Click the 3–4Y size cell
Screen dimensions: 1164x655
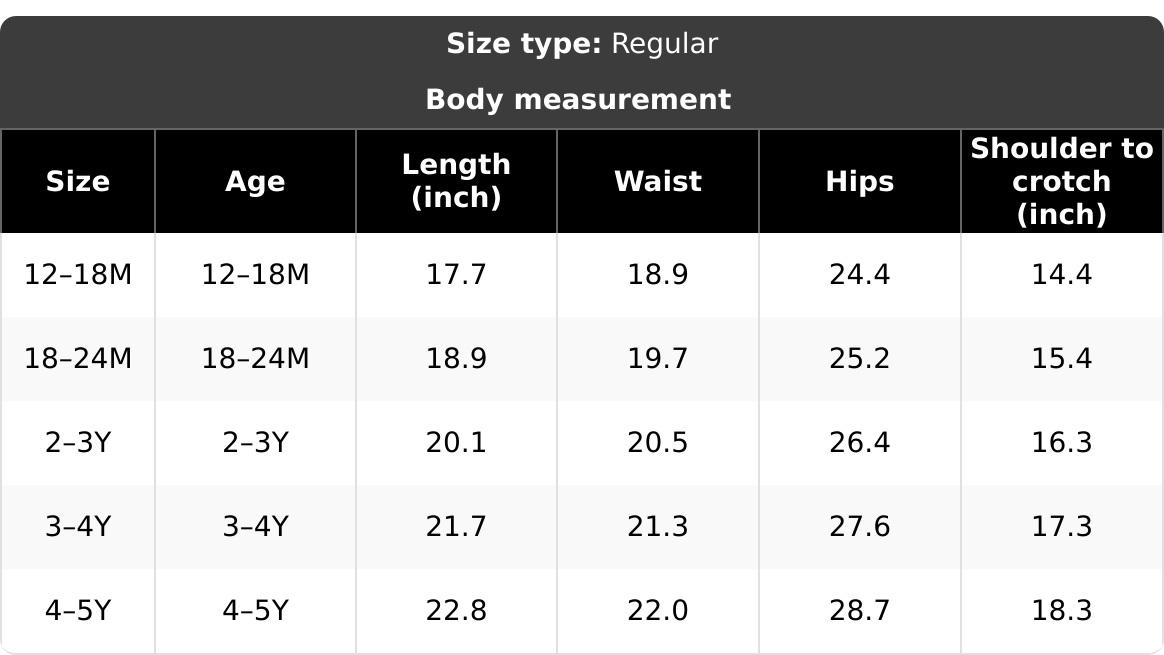tap(78, 527)
